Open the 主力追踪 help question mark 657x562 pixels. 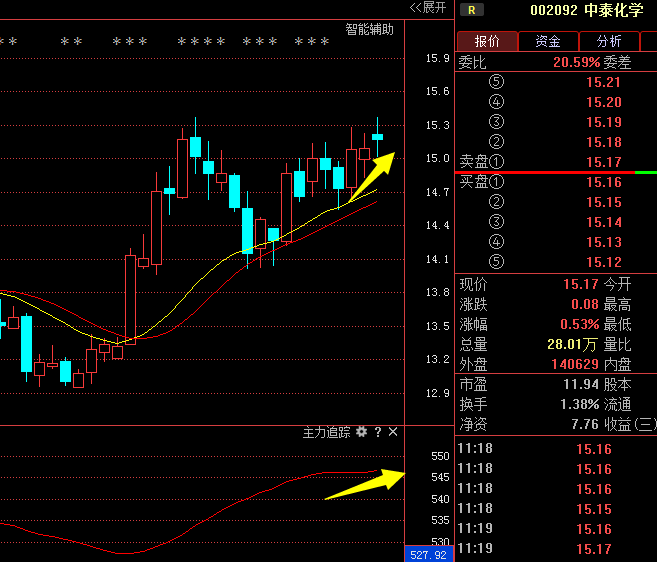coord(378,432)
